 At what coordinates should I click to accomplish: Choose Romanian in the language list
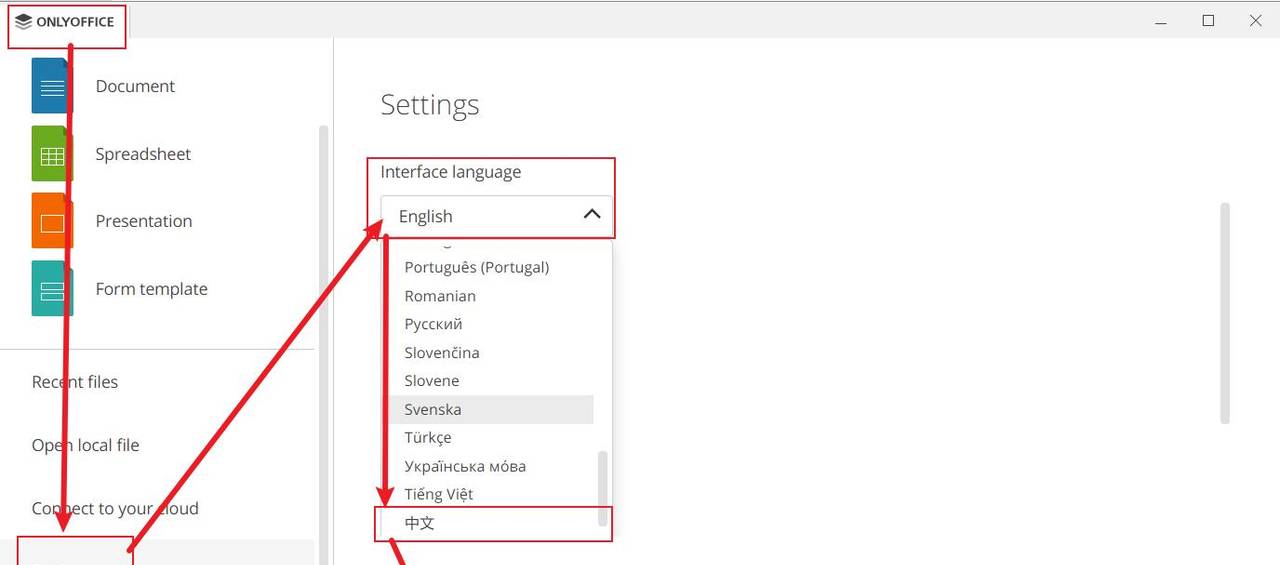coord(440,296)
